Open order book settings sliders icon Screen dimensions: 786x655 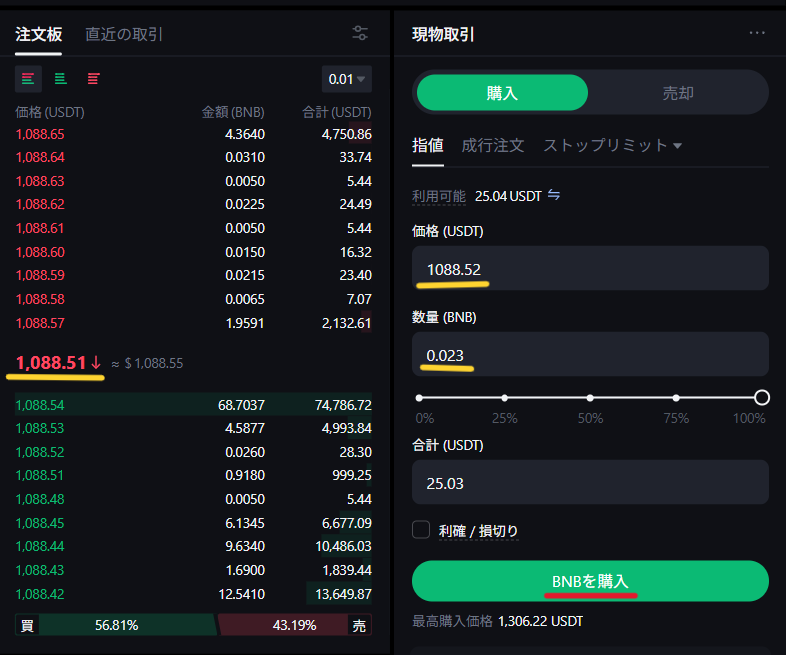tap(361, 33)
